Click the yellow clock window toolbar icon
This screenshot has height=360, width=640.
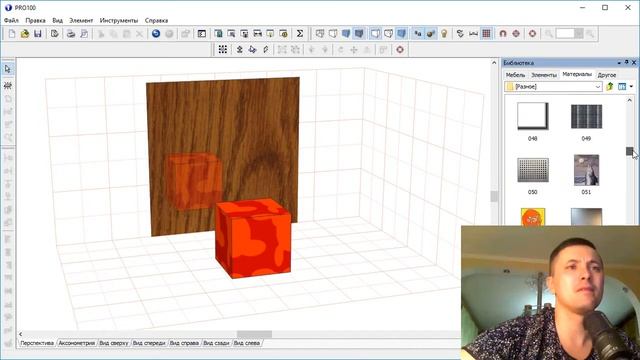(284, 34)
